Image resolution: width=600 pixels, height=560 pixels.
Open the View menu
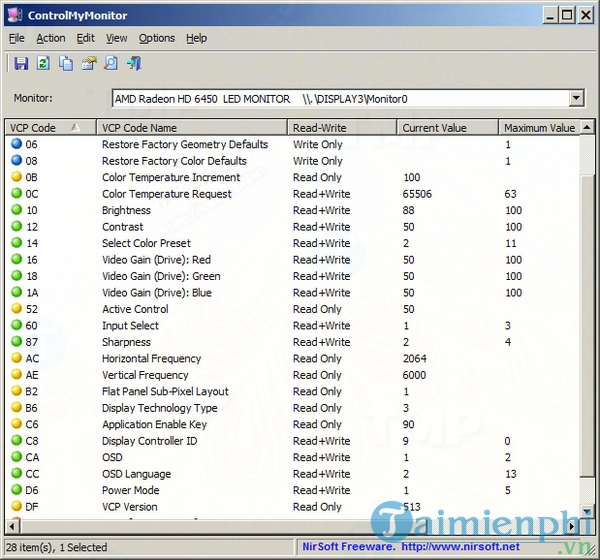pyautogui.click(x=117, y=38)
